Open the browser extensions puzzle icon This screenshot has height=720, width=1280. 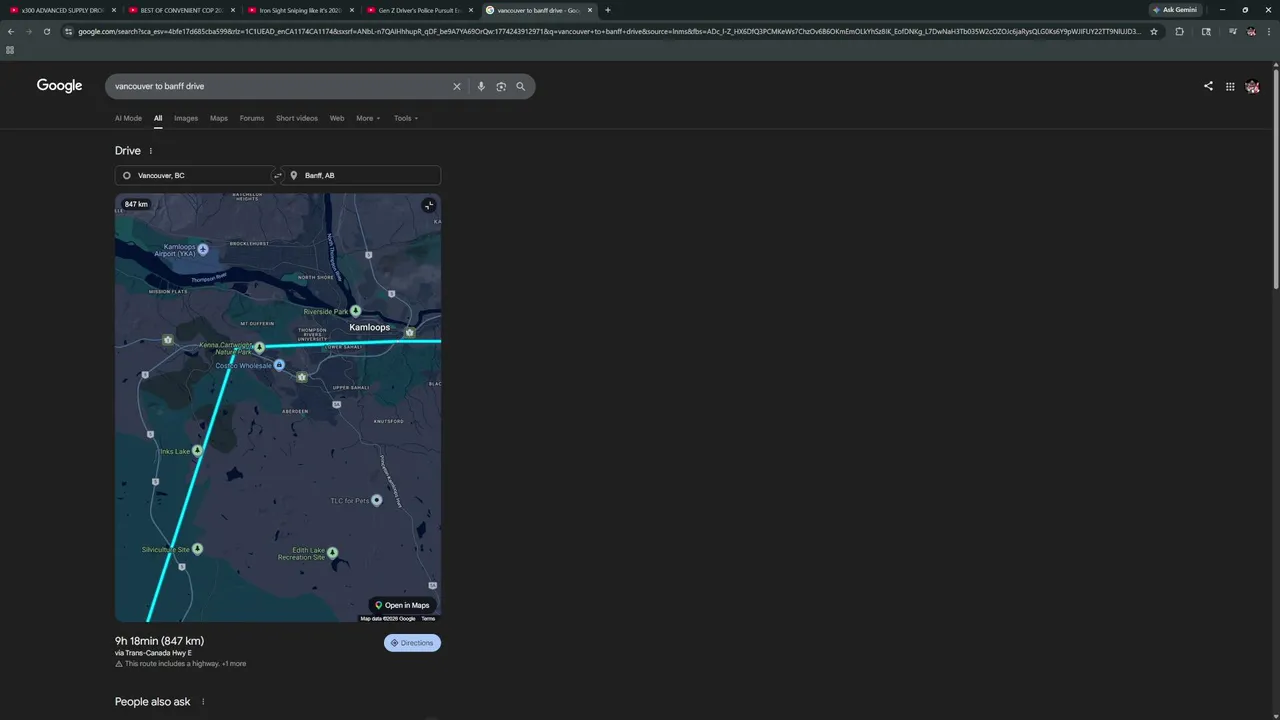(1179, 31)
